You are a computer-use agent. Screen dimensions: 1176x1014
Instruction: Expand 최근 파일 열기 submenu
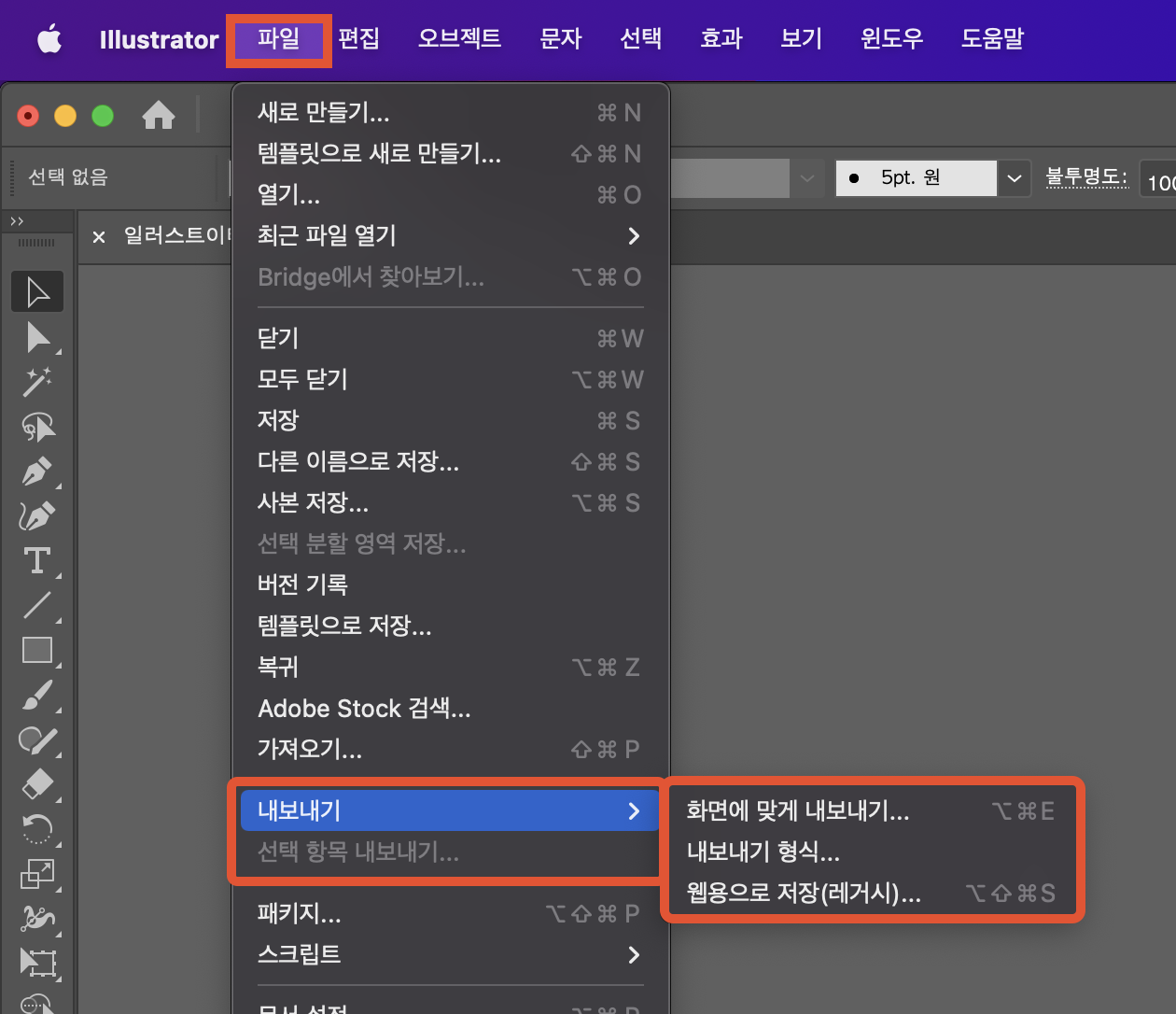point(450,235)
